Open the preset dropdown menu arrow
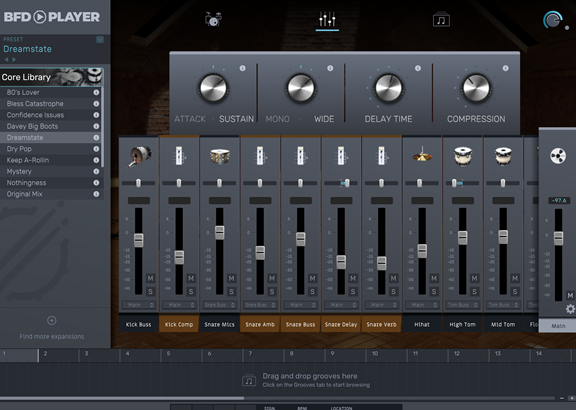This screenshot has height=410, width=576. 100,39
